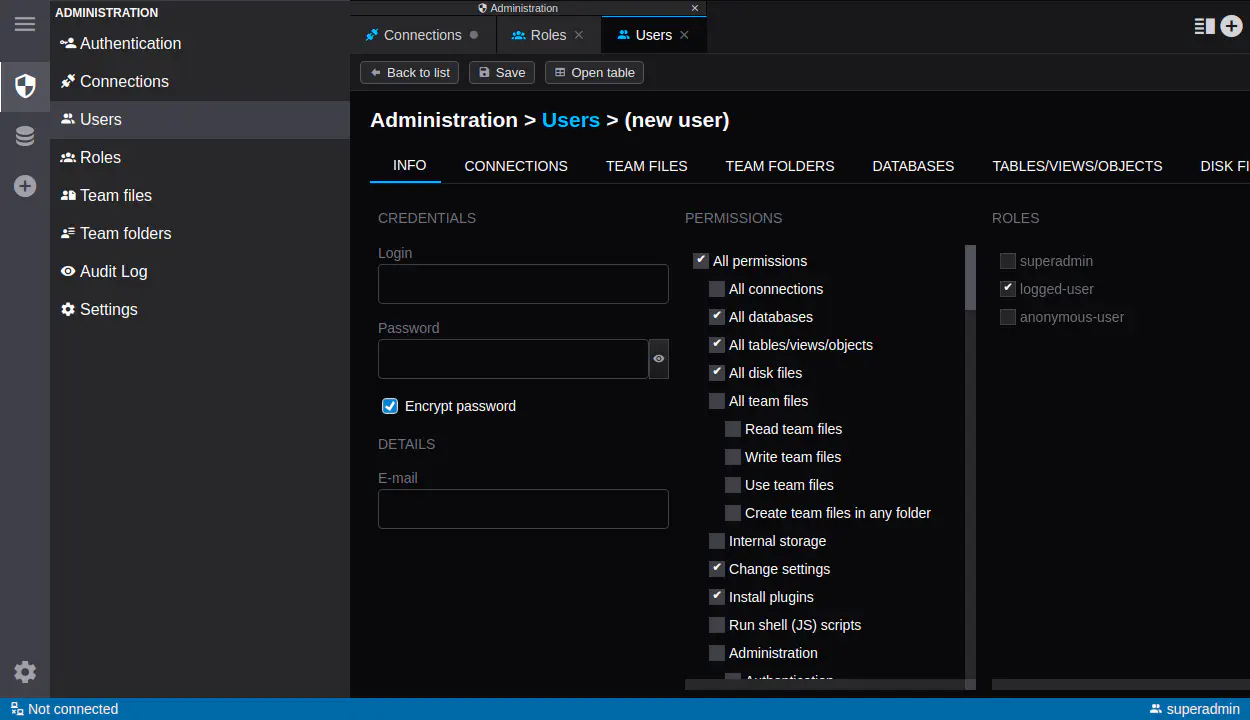Click into the Login input field
The width and height of the screenshot is (1250, 720).
click(523, 284)
